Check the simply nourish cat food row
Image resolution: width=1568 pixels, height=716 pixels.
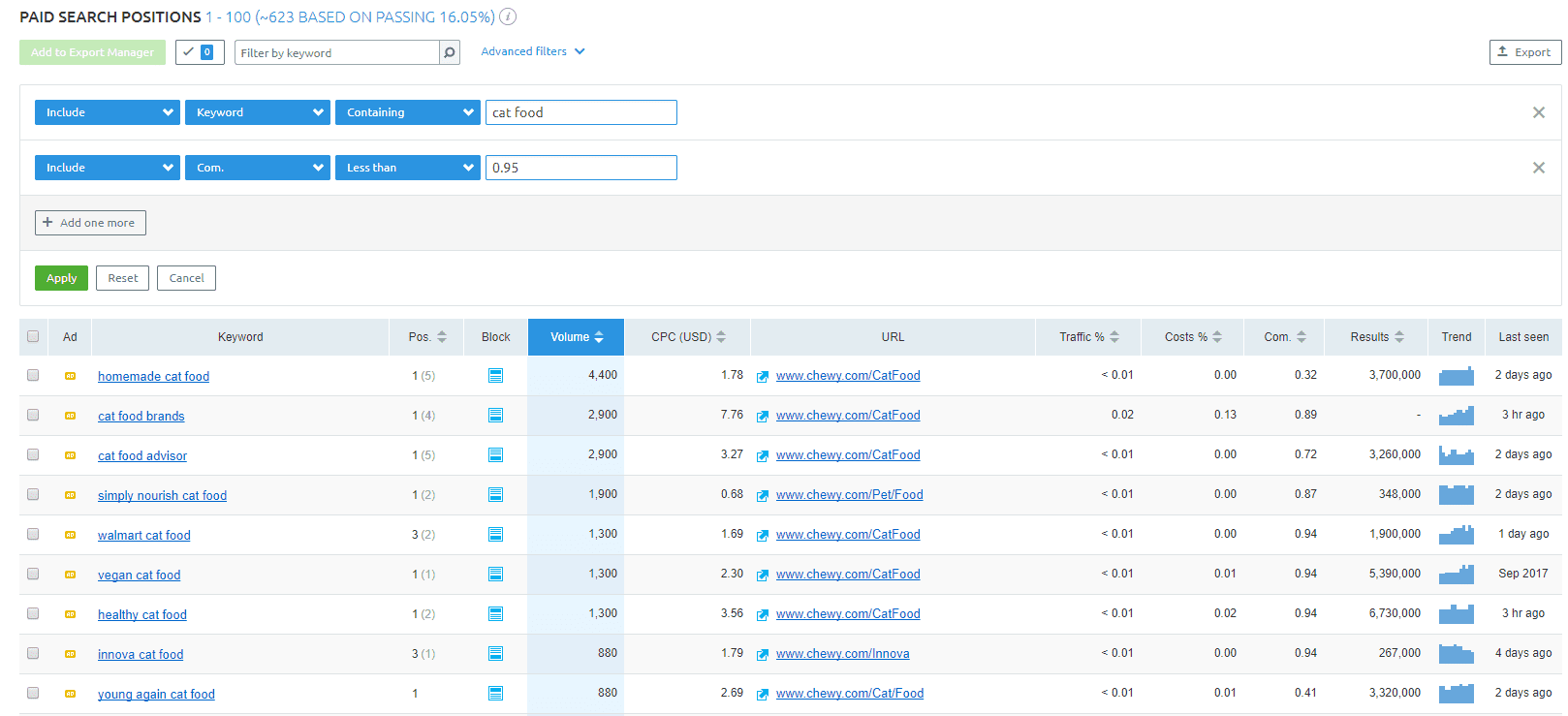tap(33, 494)
